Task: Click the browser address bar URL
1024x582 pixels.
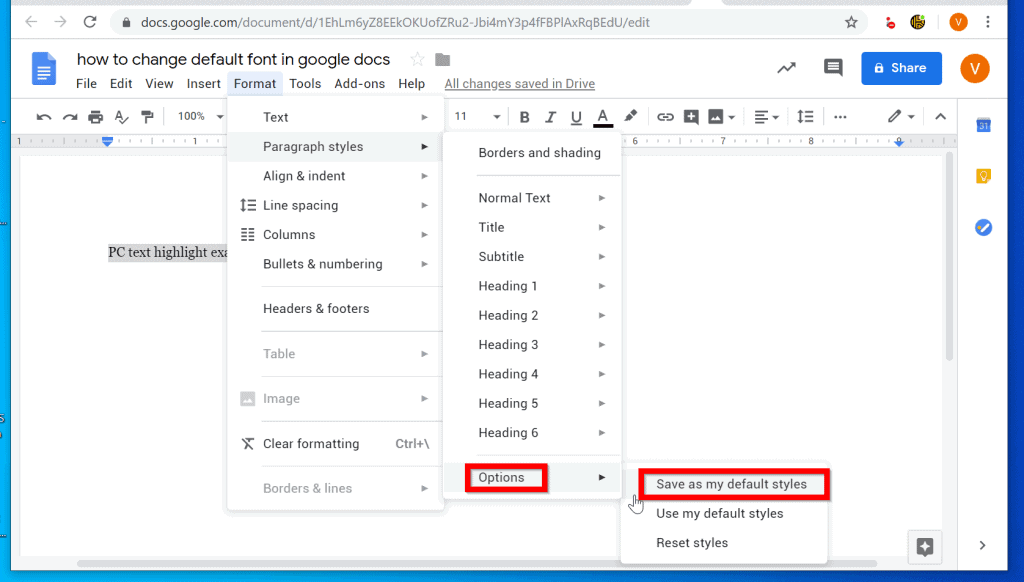Action: pos(395,23)
